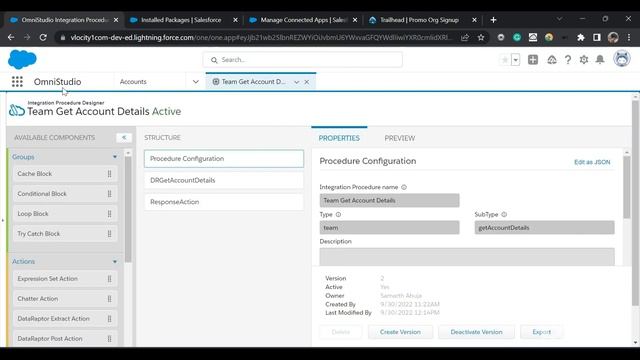Open the Trailhead guidance icon
640x360 pixels.
(x=551, y=60)
